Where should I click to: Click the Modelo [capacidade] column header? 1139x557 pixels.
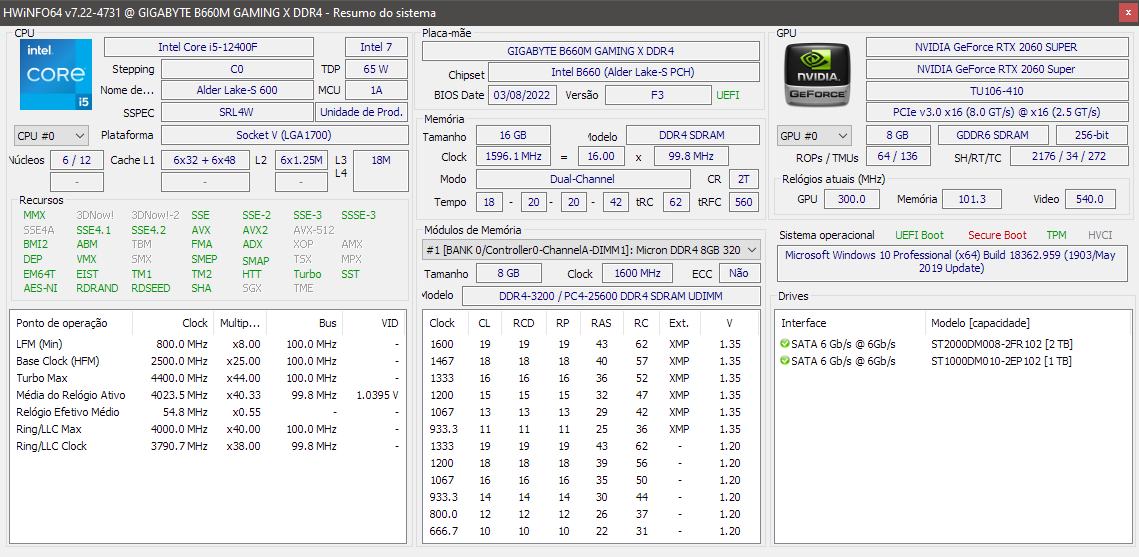1027,323
